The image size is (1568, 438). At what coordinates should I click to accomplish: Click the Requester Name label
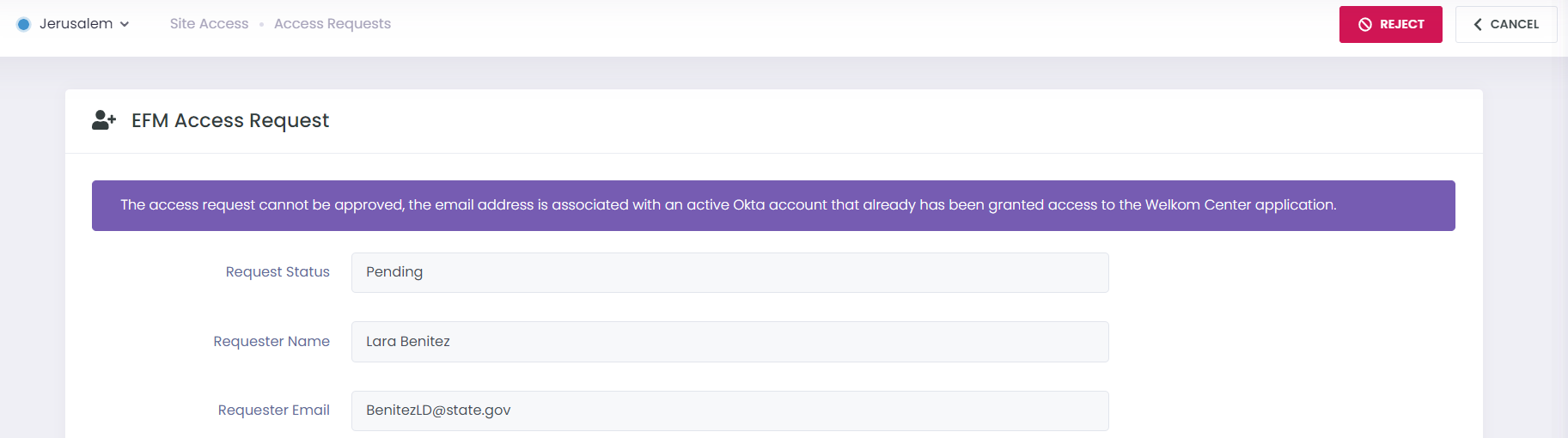click(x=272, y=342)
